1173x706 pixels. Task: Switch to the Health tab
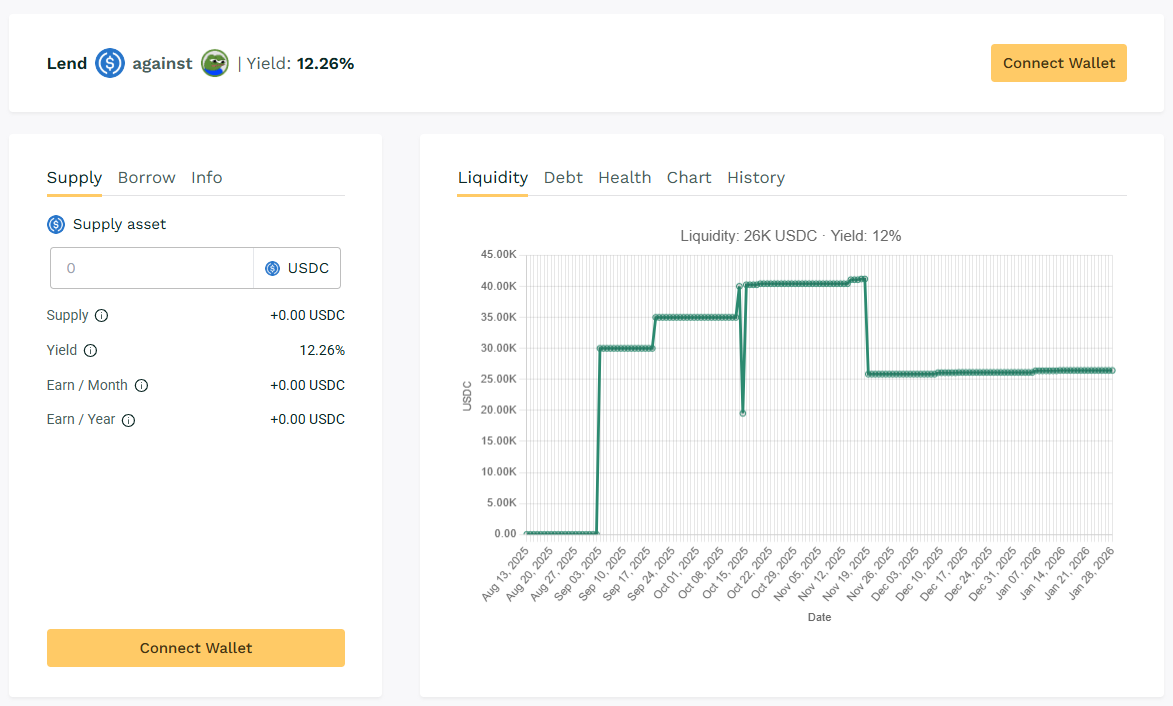(x=624, y=178)
